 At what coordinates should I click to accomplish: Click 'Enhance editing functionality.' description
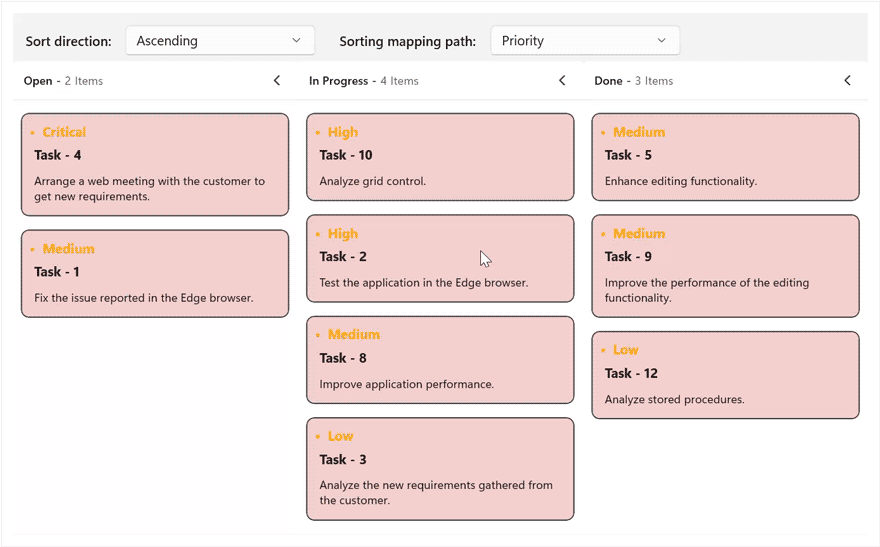pyautogui.click(x=681, y=181)
